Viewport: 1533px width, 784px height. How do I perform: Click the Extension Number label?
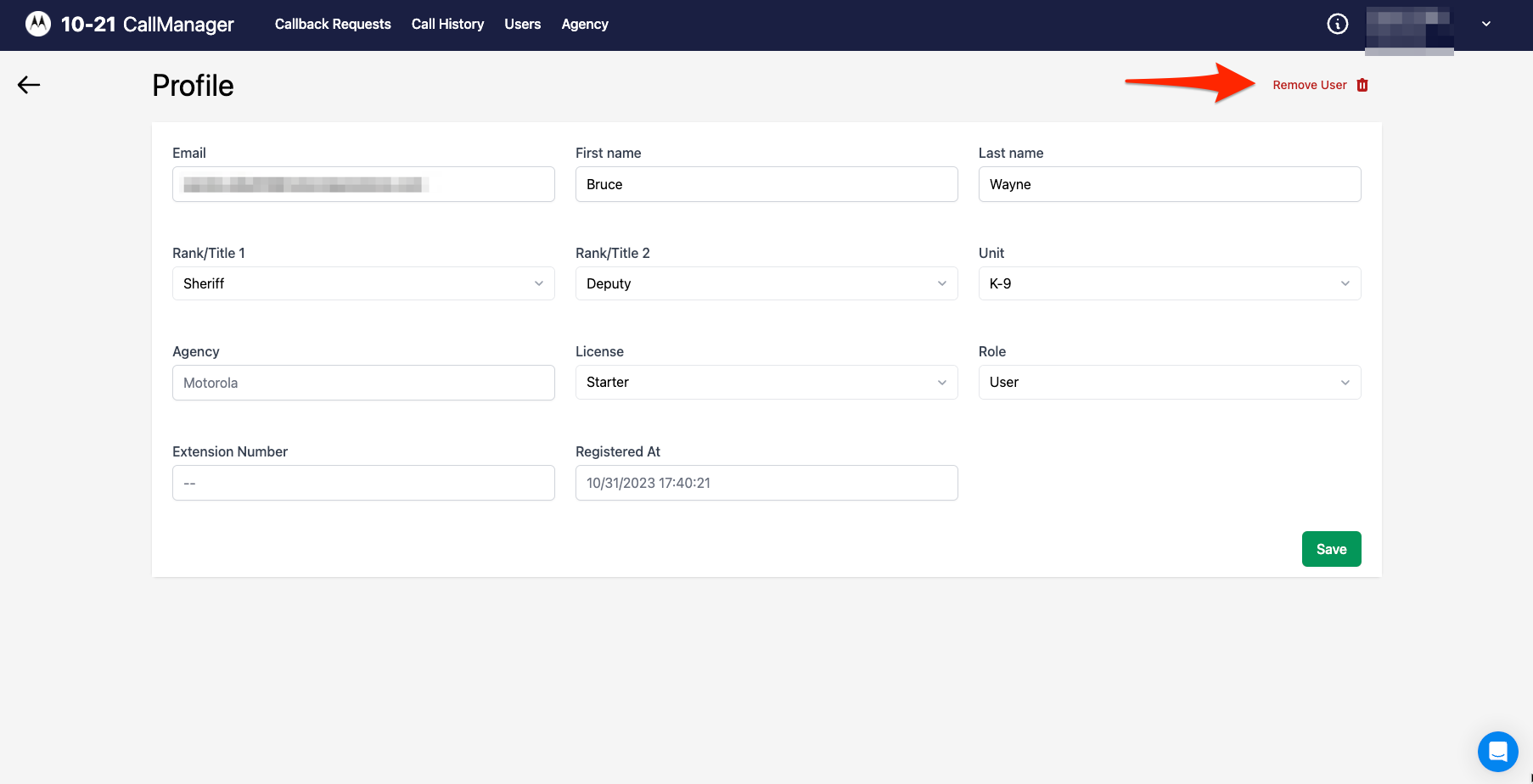(230, 451)
